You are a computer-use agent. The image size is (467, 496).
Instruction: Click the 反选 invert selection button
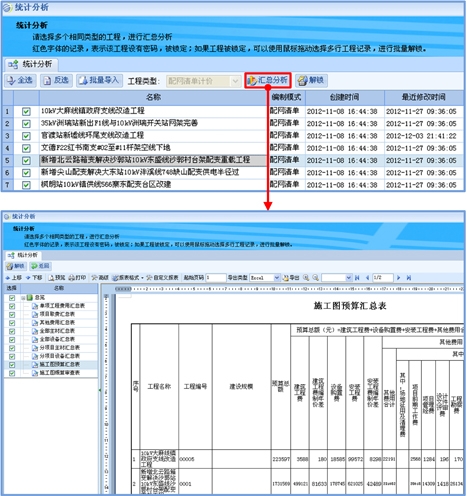pyautogui.click(x=56, y=80)
